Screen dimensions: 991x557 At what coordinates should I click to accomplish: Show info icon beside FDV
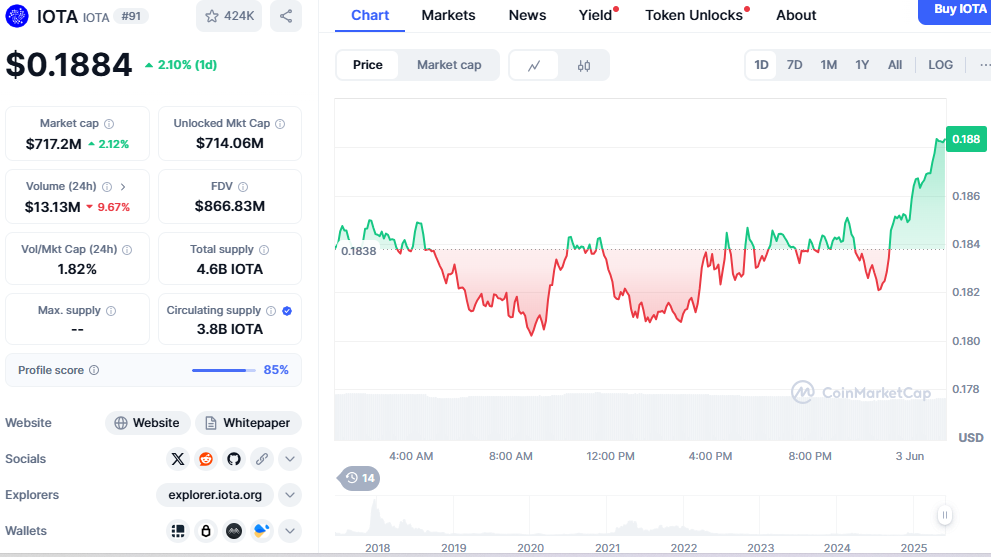[243, 187]
